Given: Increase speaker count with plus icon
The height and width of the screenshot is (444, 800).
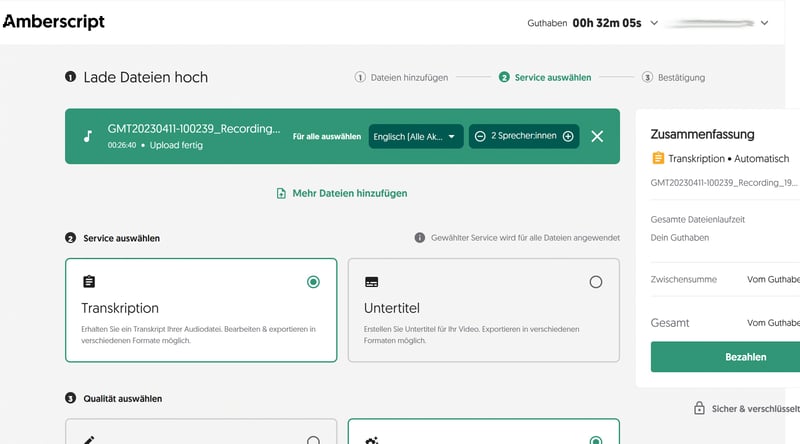Looking at the screenshot, I should (568, 136).
